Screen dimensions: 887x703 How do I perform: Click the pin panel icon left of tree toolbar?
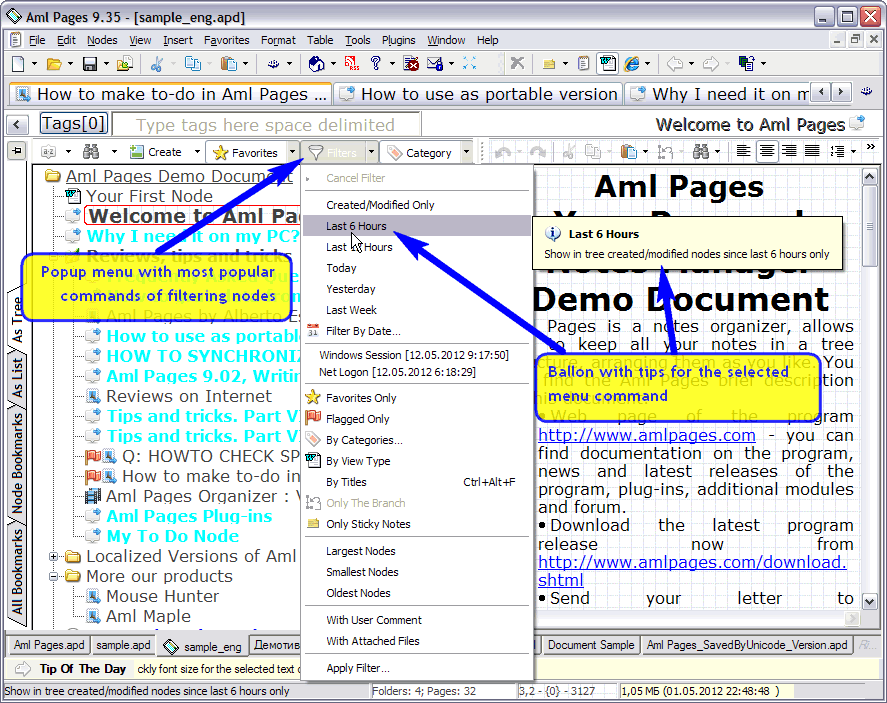[17, 150]
